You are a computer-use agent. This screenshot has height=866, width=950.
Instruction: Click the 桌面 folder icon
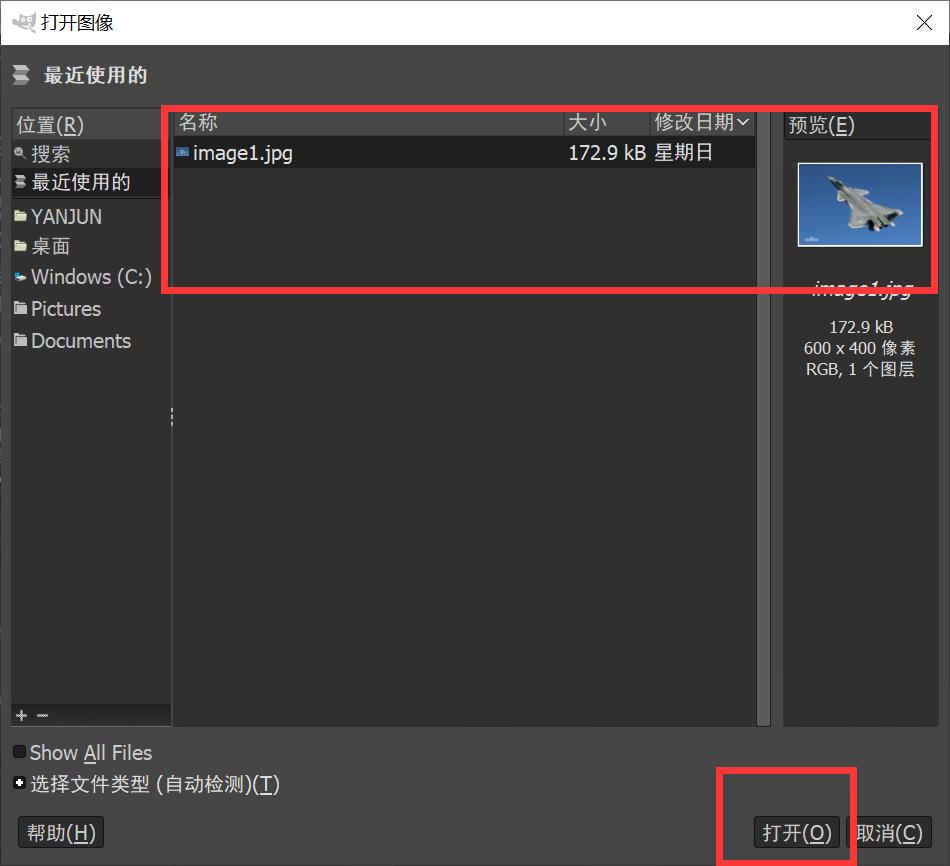21,246
